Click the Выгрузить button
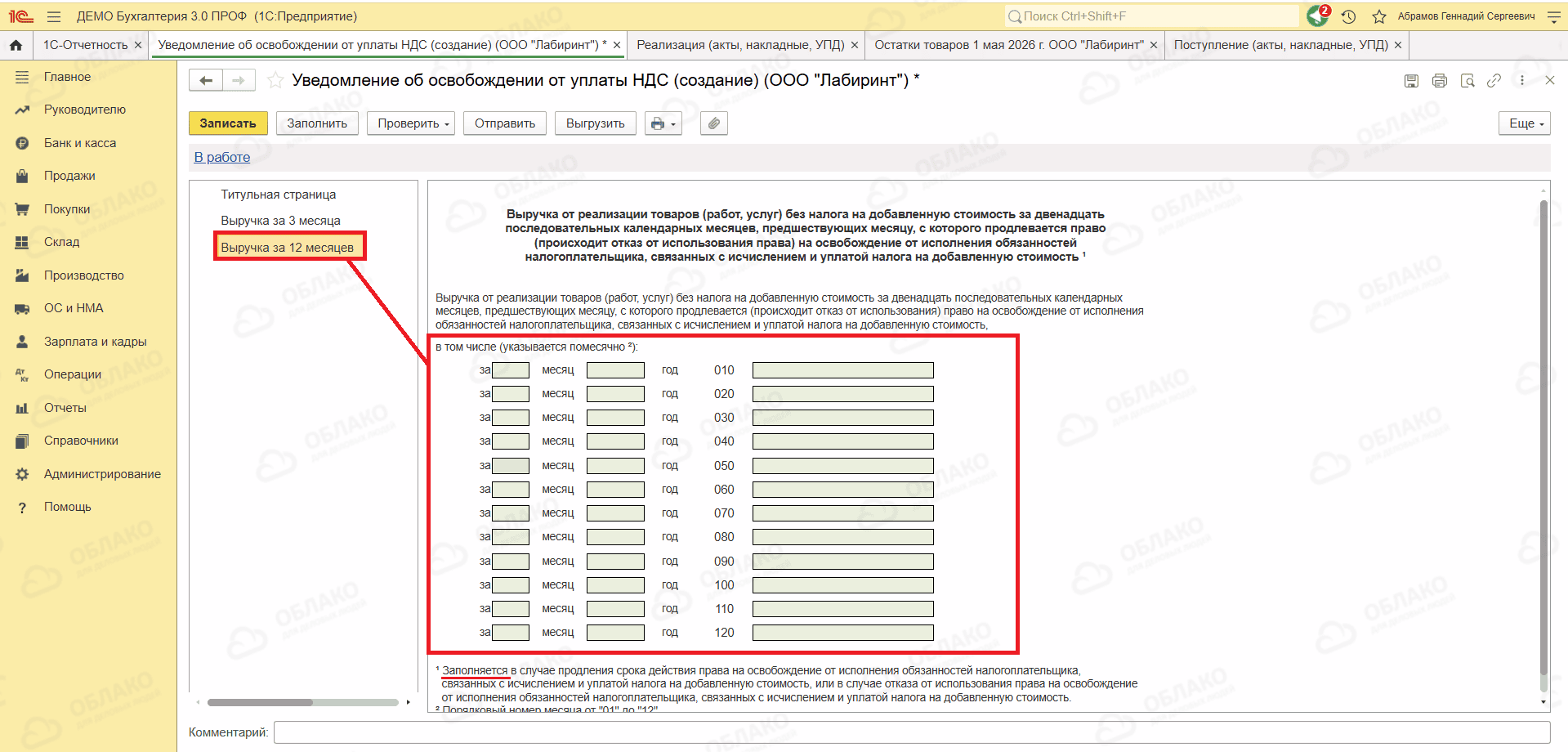The width and height of the screenshot is (1568, 752). point(596,123)
